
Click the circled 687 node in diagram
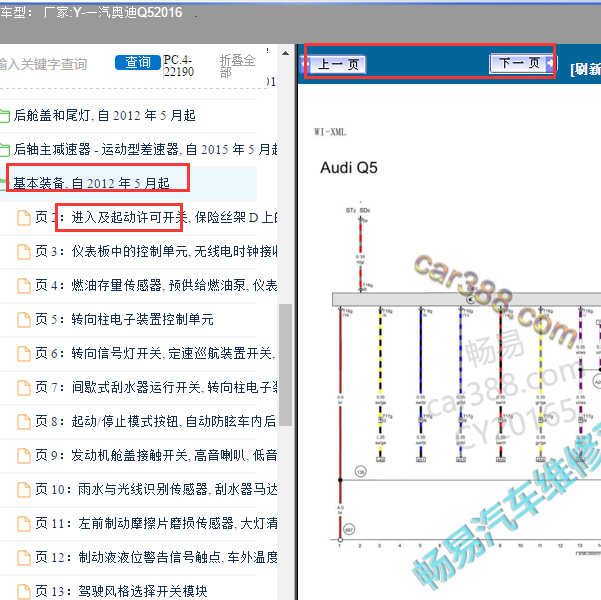[x=349, y=529]
